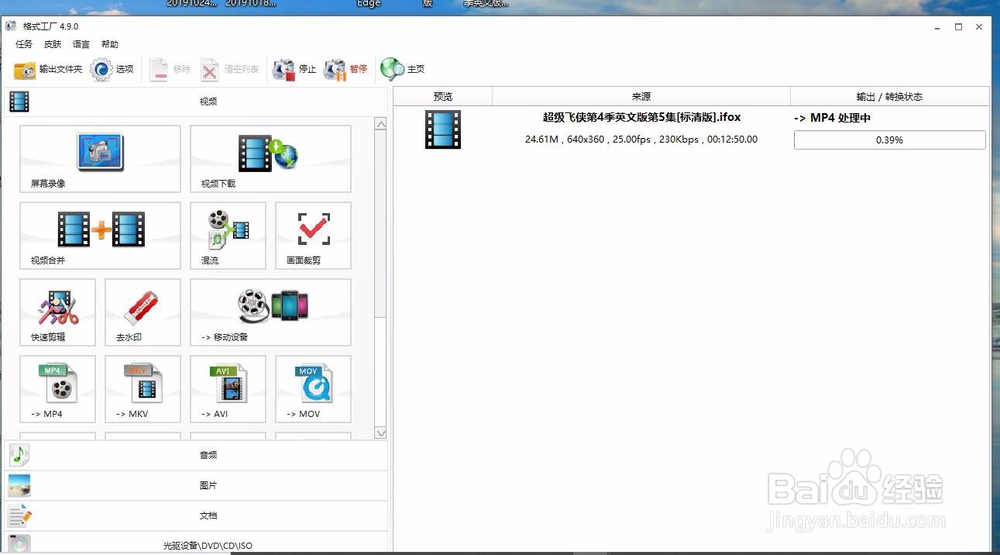Image resolution: width=1000 pixels, height=555 pixels.
Task: Click the 清空列表 clear list button
Action: pyautogui.click(x=230, y=69)
